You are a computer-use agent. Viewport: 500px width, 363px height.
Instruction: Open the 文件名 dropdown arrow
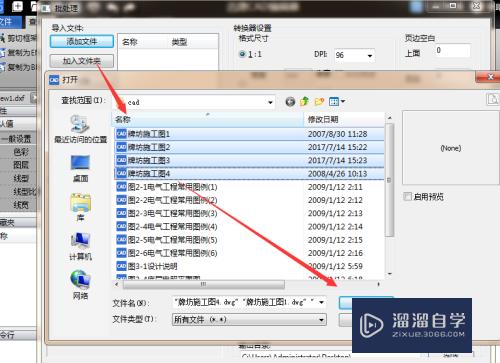[322, 302]
